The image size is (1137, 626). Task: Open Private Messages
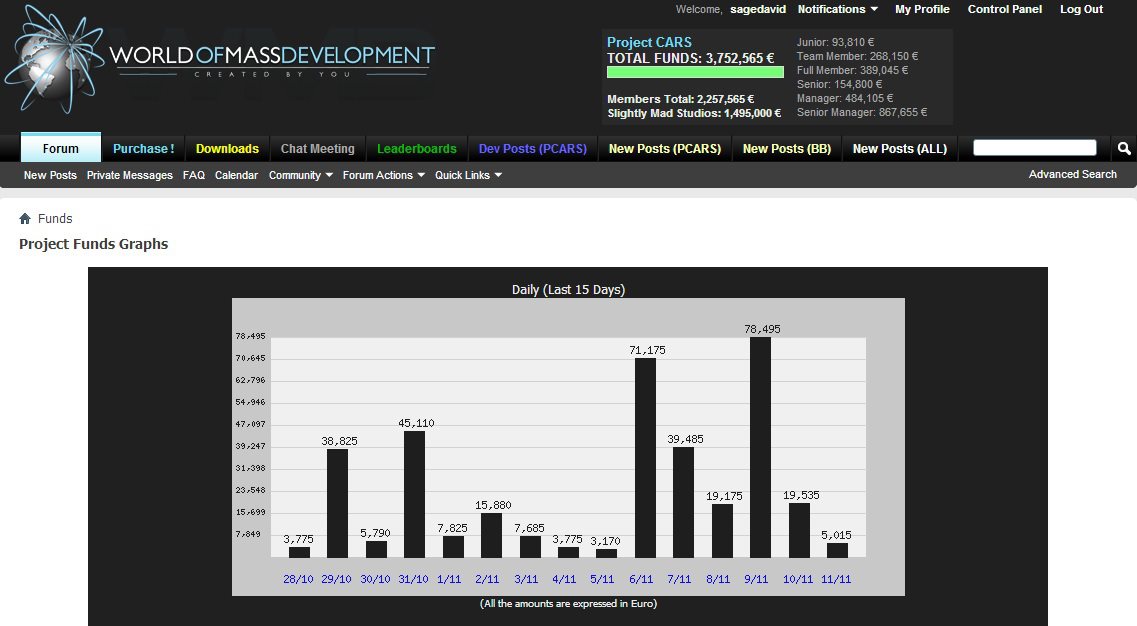click(x=130, y=175)
